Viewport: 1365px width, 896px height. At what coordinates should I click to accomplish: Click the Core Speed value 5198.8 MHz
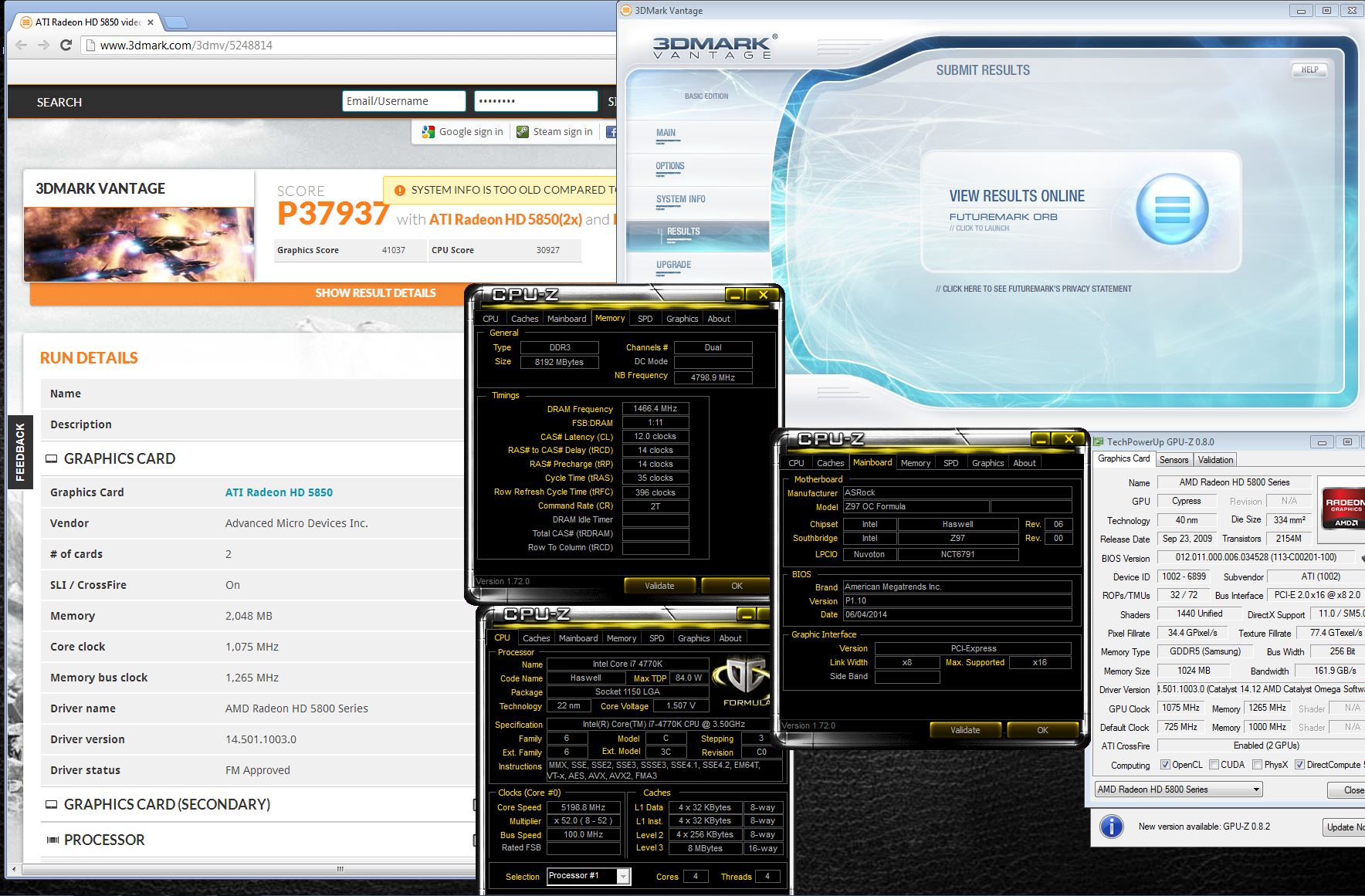[583, 807]
